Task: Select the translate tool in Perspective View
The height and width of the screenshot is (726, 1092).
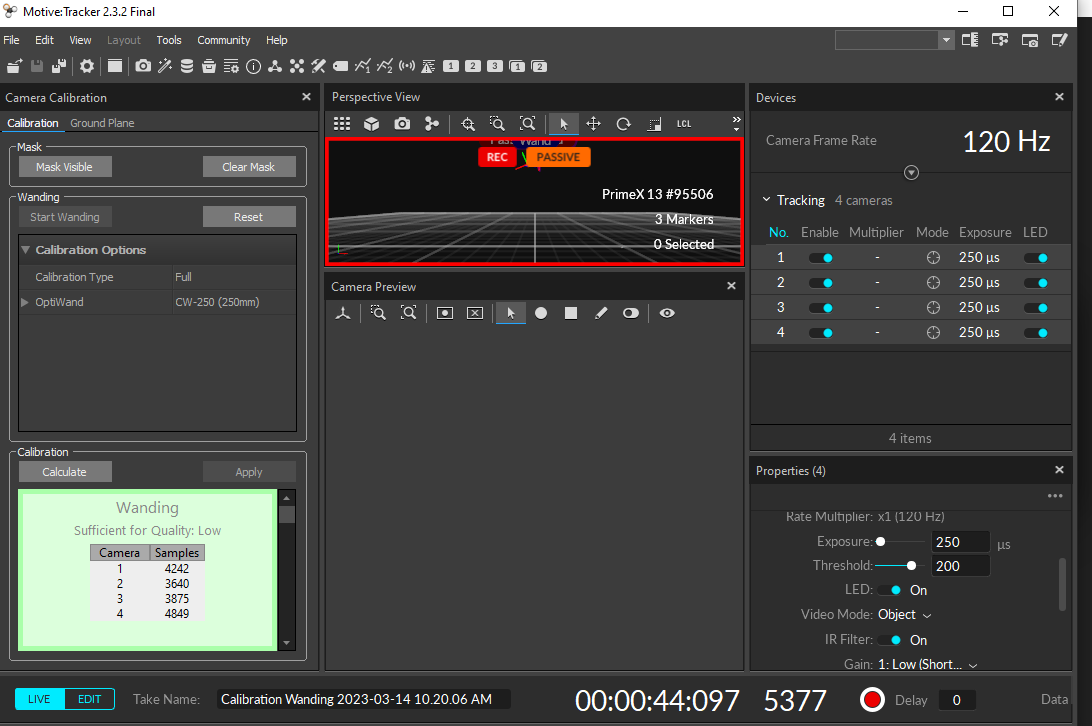Action: (x=593, y=124)
